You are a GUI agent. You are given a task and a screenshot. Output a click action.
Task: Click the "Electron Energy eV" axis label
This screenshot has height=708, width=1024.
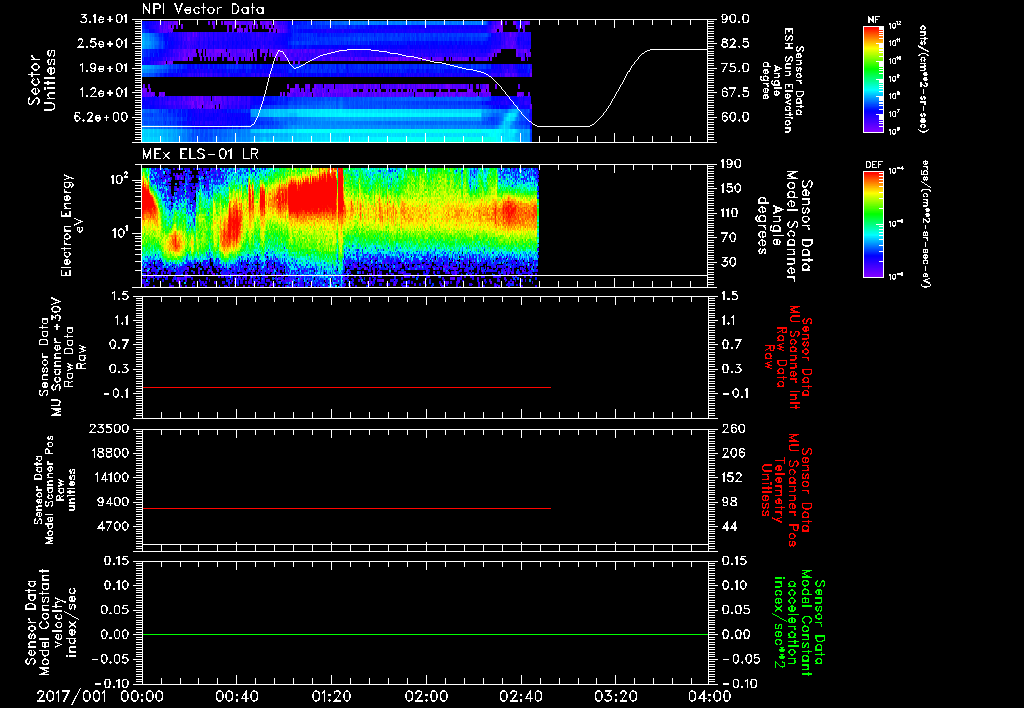click(x=73, y=225)
